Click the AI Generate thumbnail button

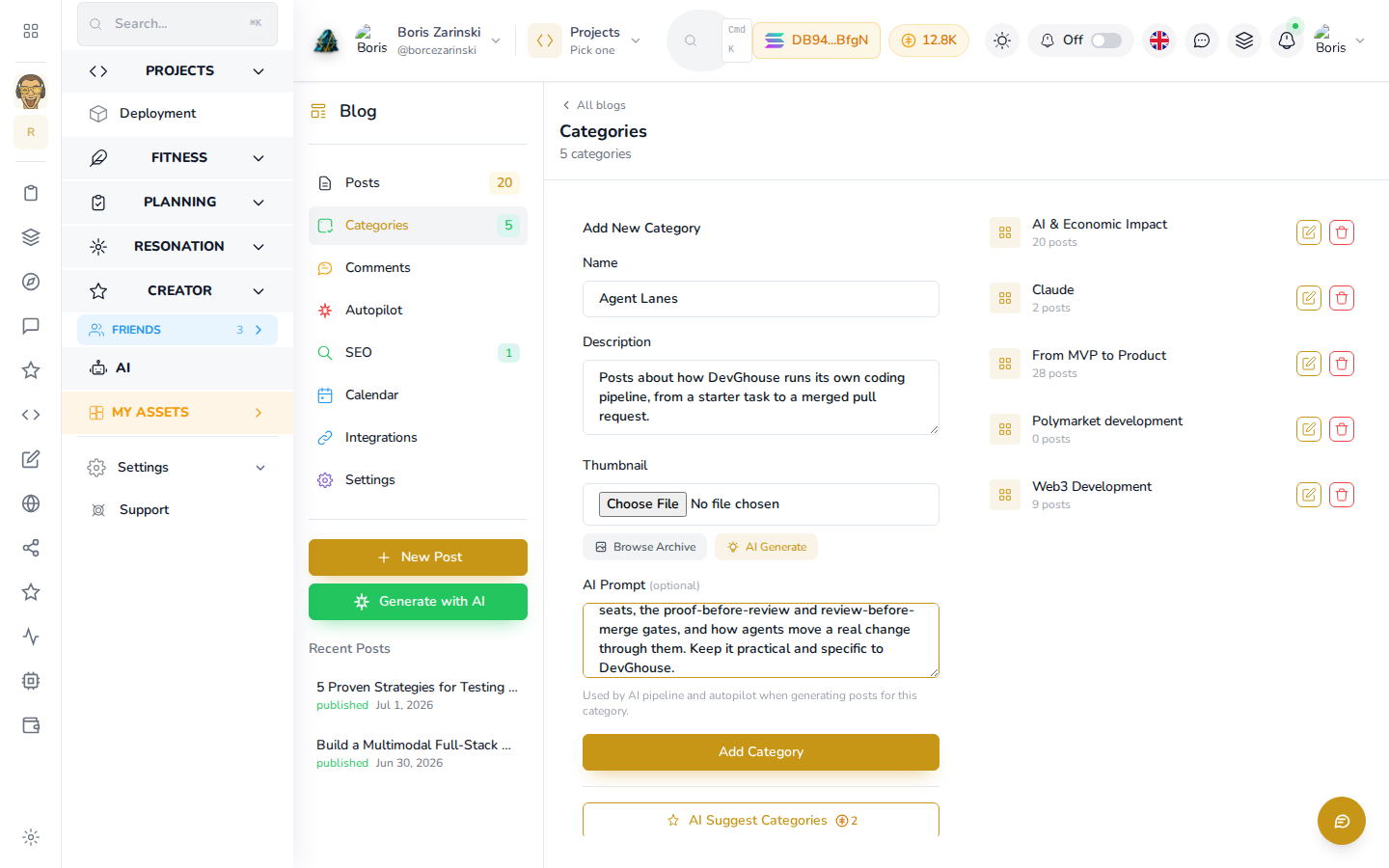click(766, 547)
